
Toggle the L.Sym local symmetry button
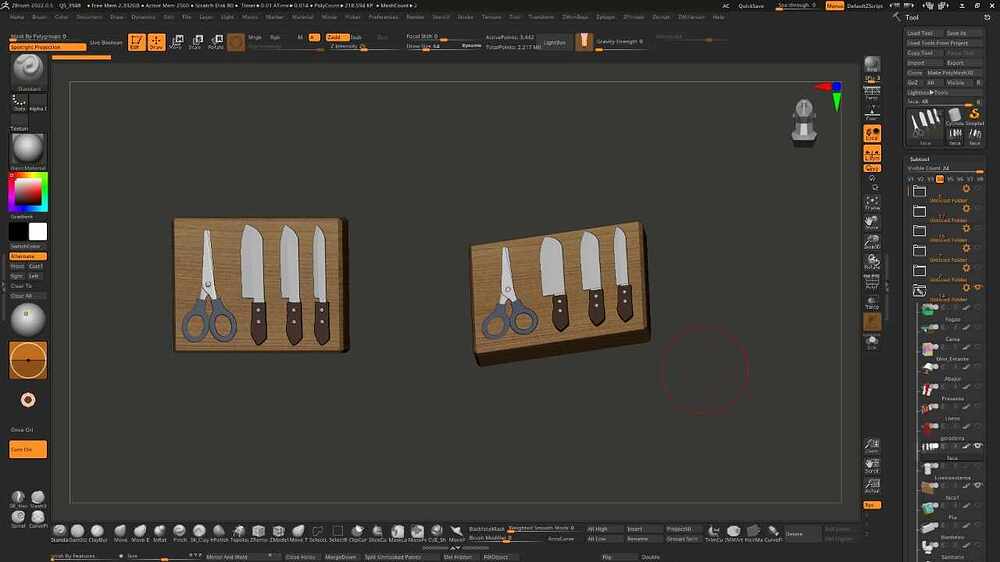click(x=872, y=153)
